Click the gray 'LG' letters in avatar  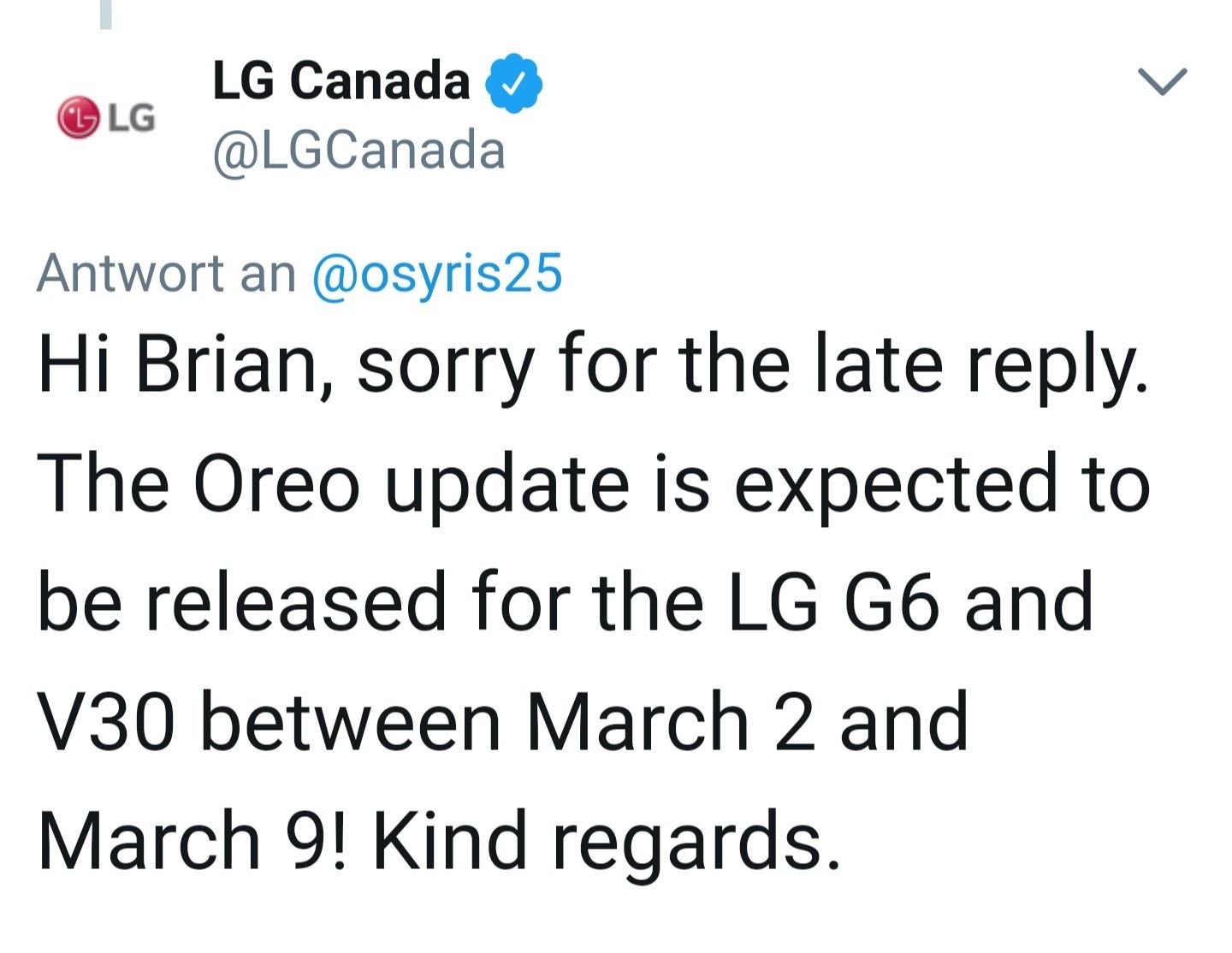130,118
